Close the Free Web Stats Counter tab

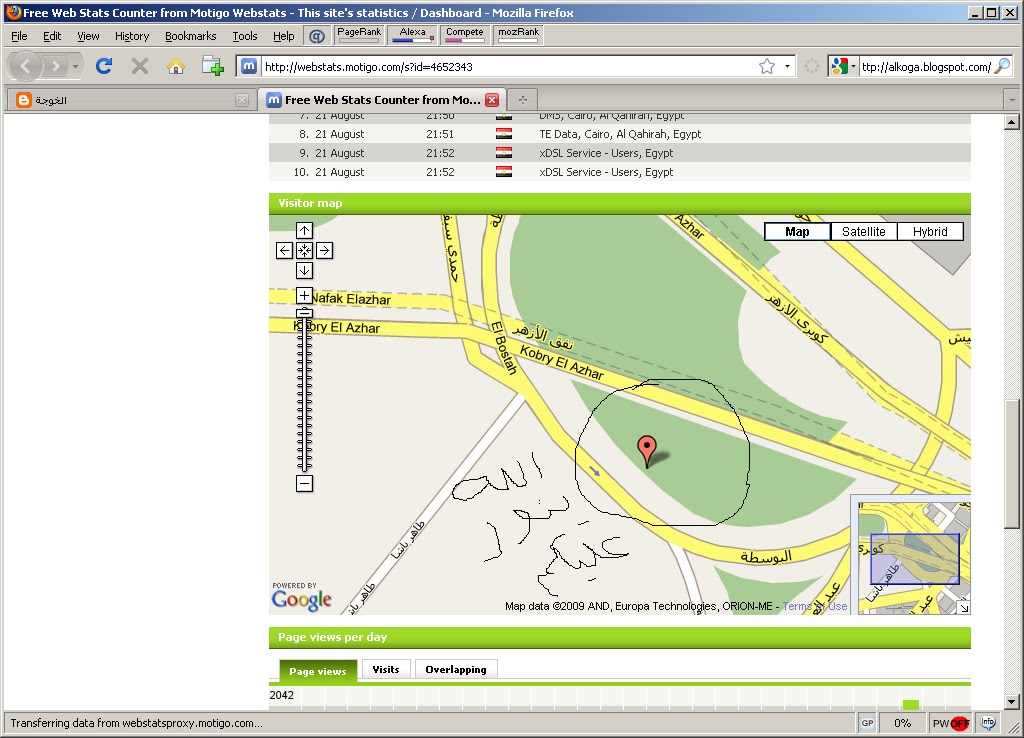[x=492, y=100]
